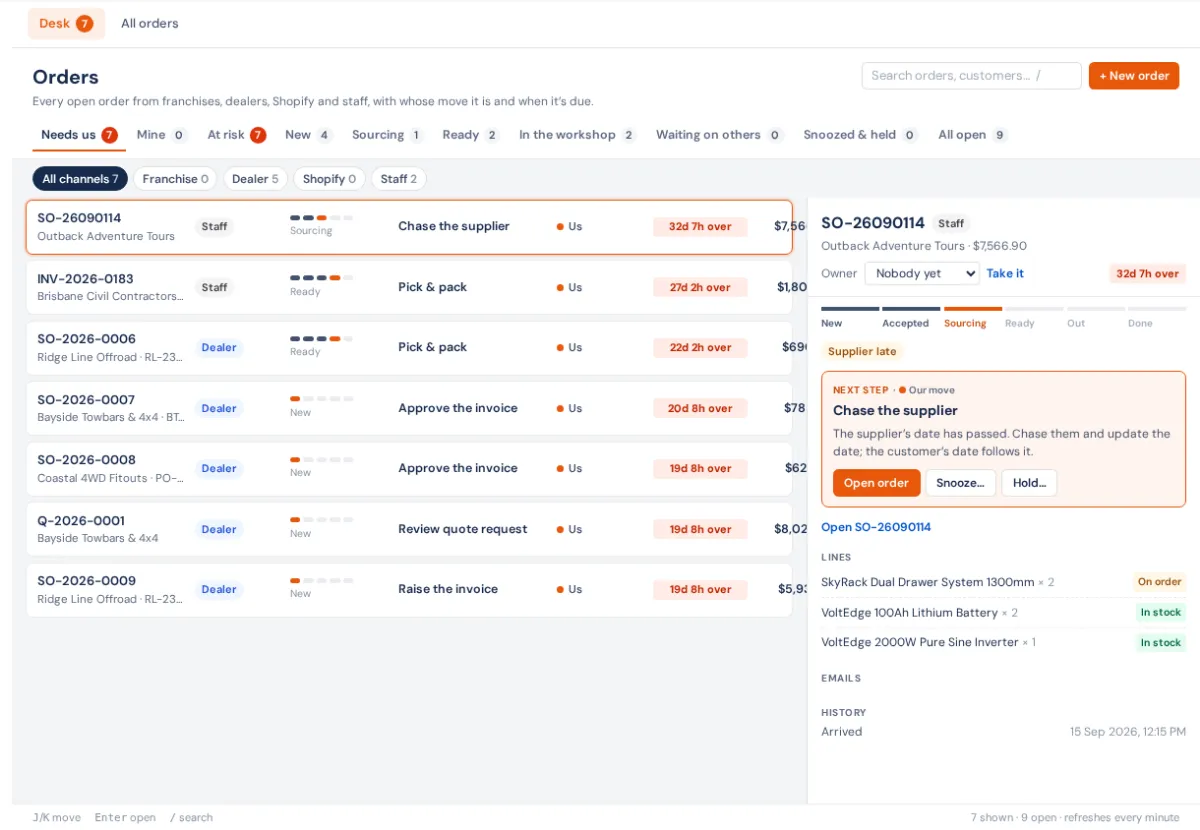Select order row SO-2026-0009
This screenshot has width=1200, height=830.
409,589
